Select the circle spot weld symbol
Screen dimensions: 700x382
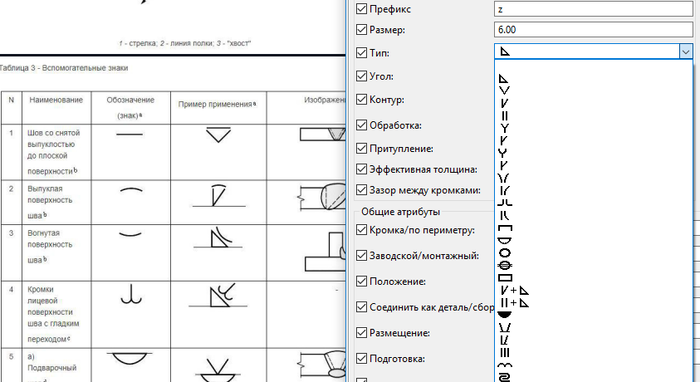click(x=505, y=253)
